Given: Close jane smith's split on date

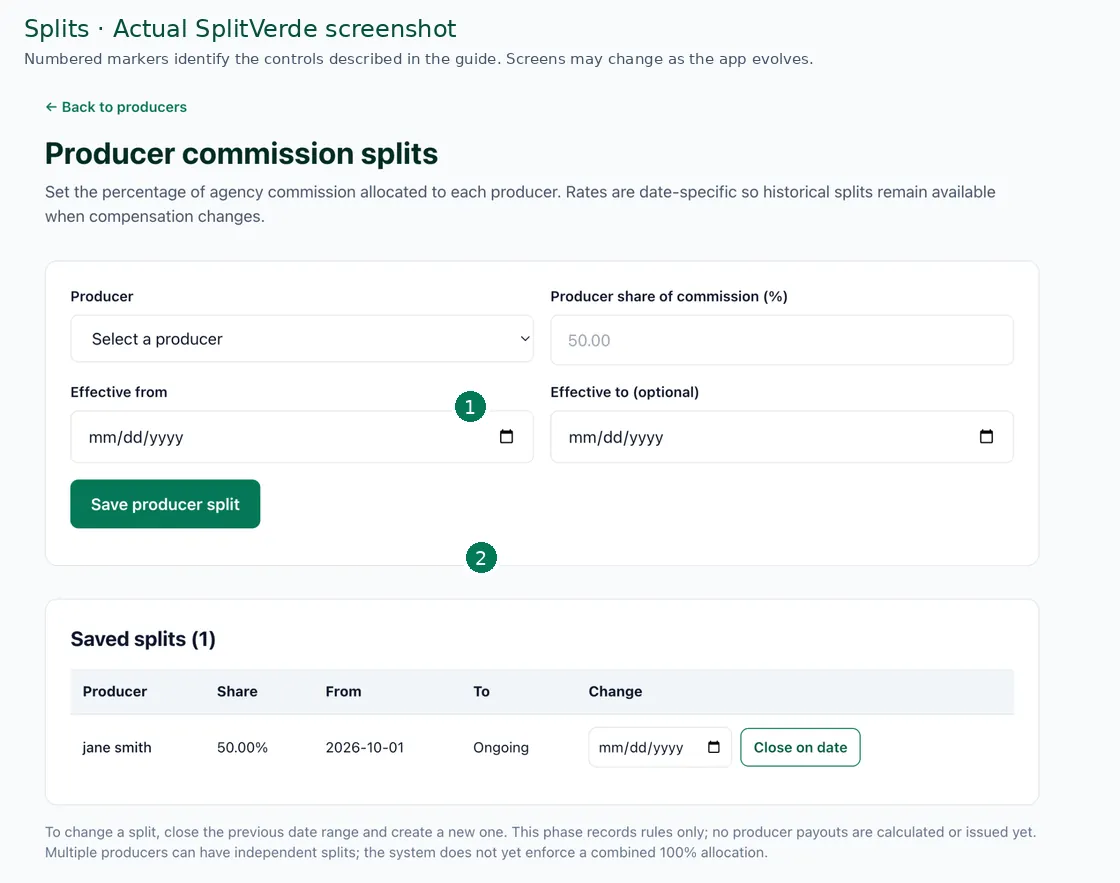Looking at the screenshot, I should [800, 747].
